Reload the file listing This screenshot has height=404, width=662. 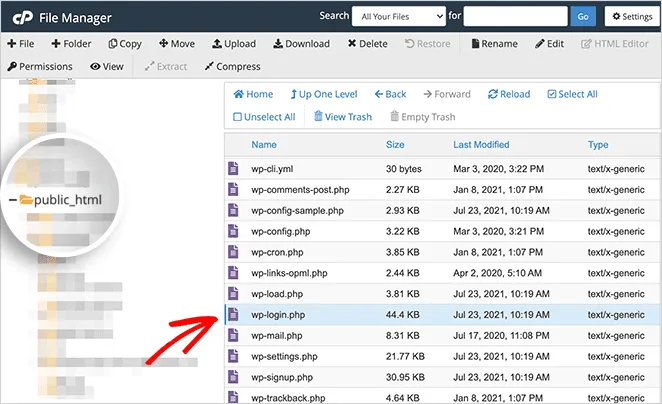pyautogui.click(x=509, y=94)
